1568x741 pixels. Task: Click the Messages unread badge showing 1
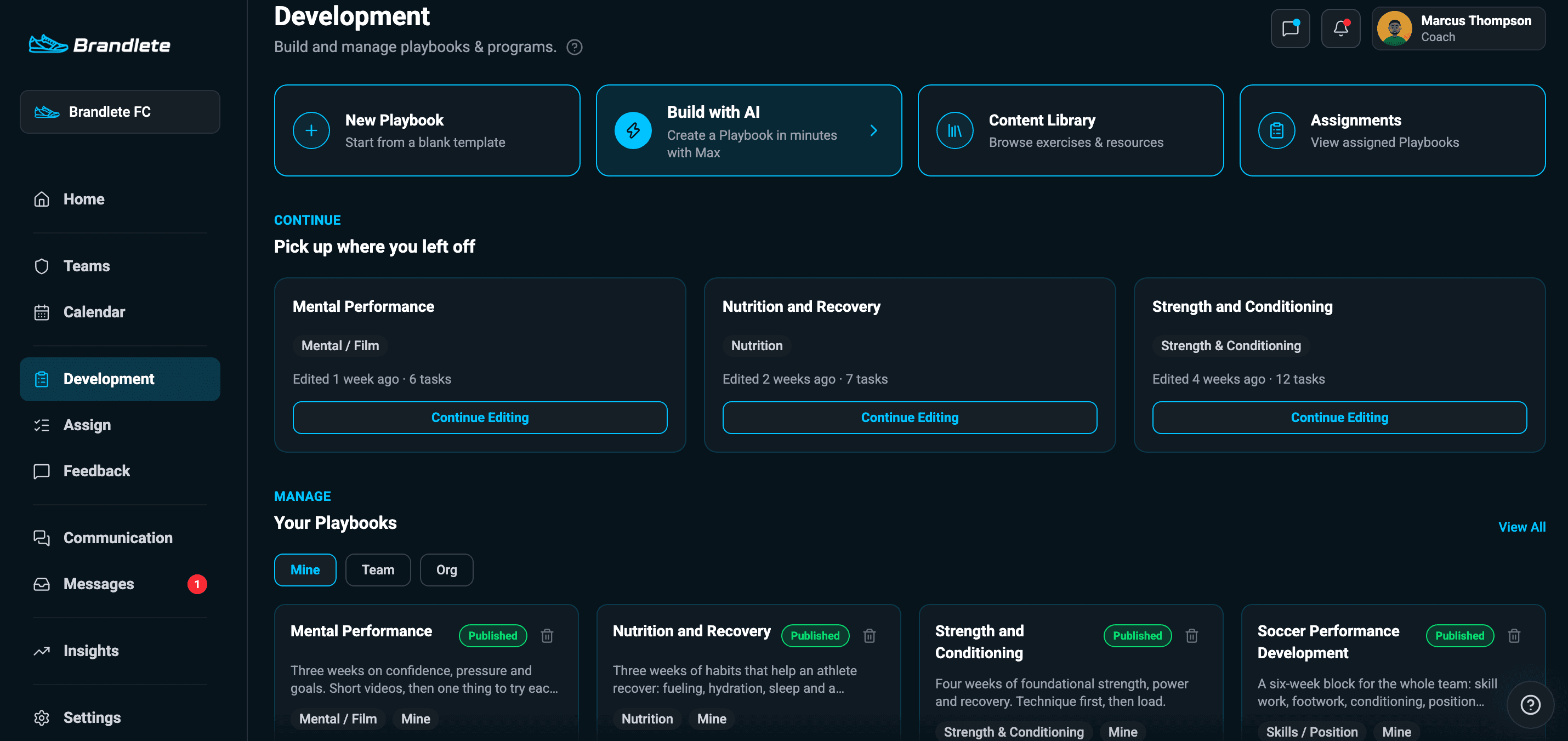197,584
